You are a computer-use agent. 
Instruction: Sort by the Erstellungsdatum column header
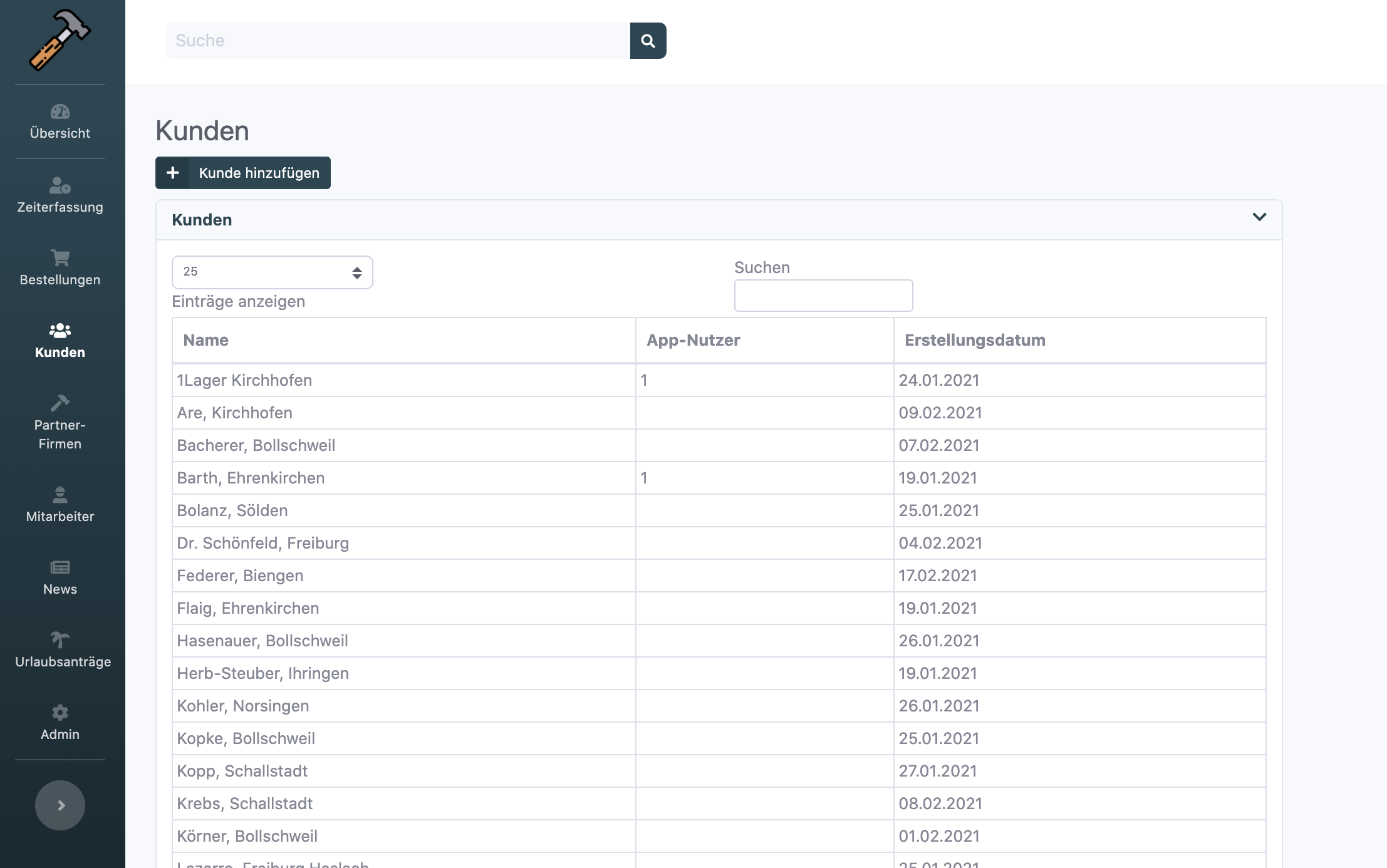974,340
